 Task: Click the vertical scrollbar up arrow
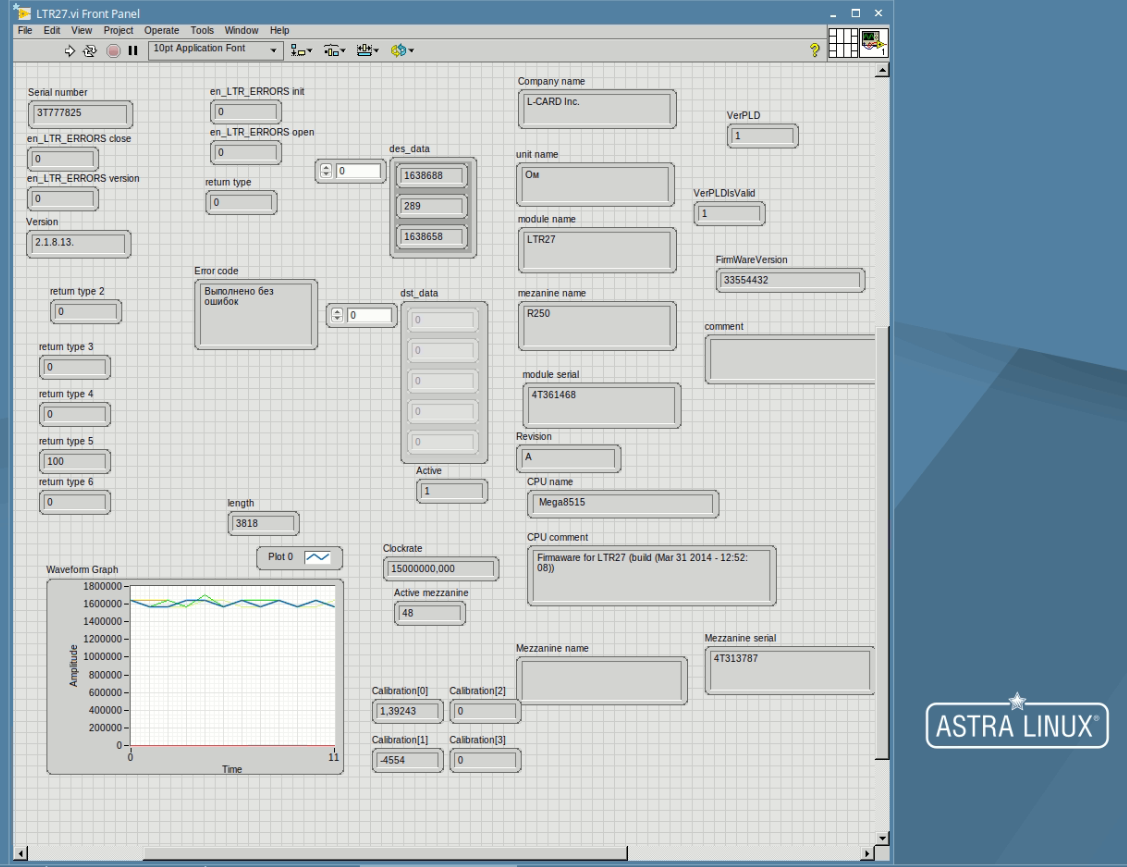tap(882, 70)
